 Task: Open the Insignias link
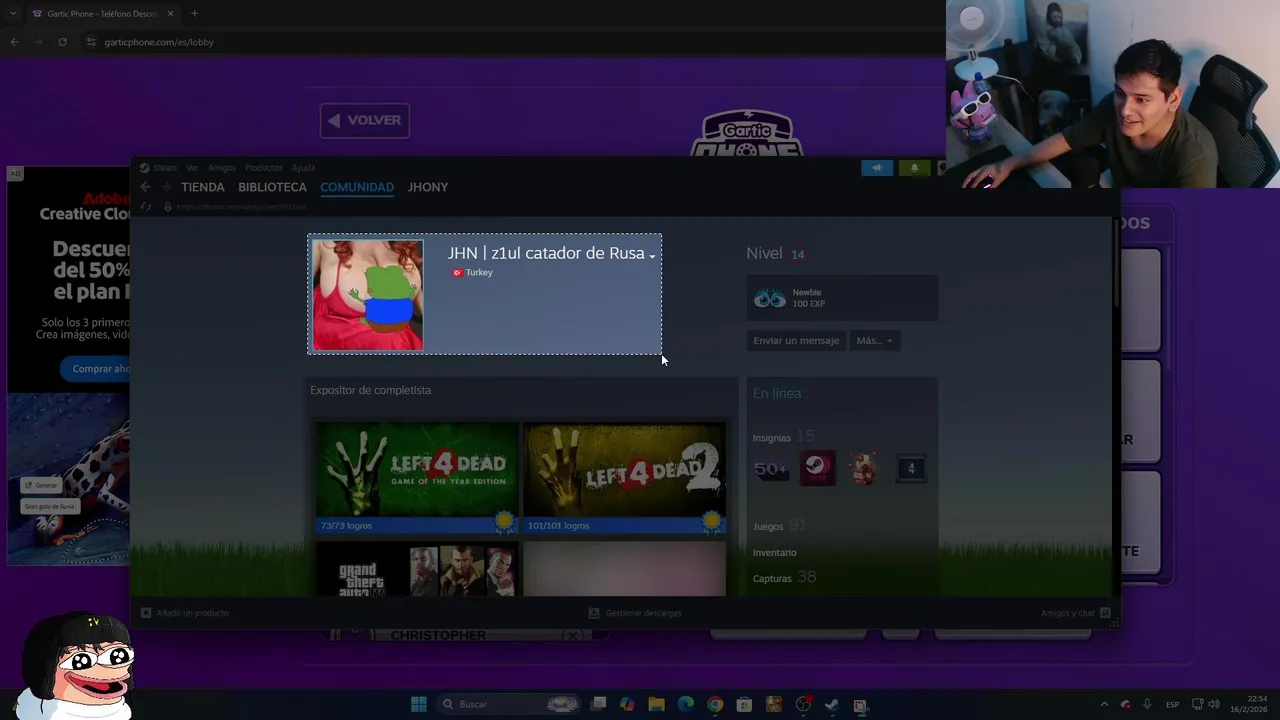point(772,438)
